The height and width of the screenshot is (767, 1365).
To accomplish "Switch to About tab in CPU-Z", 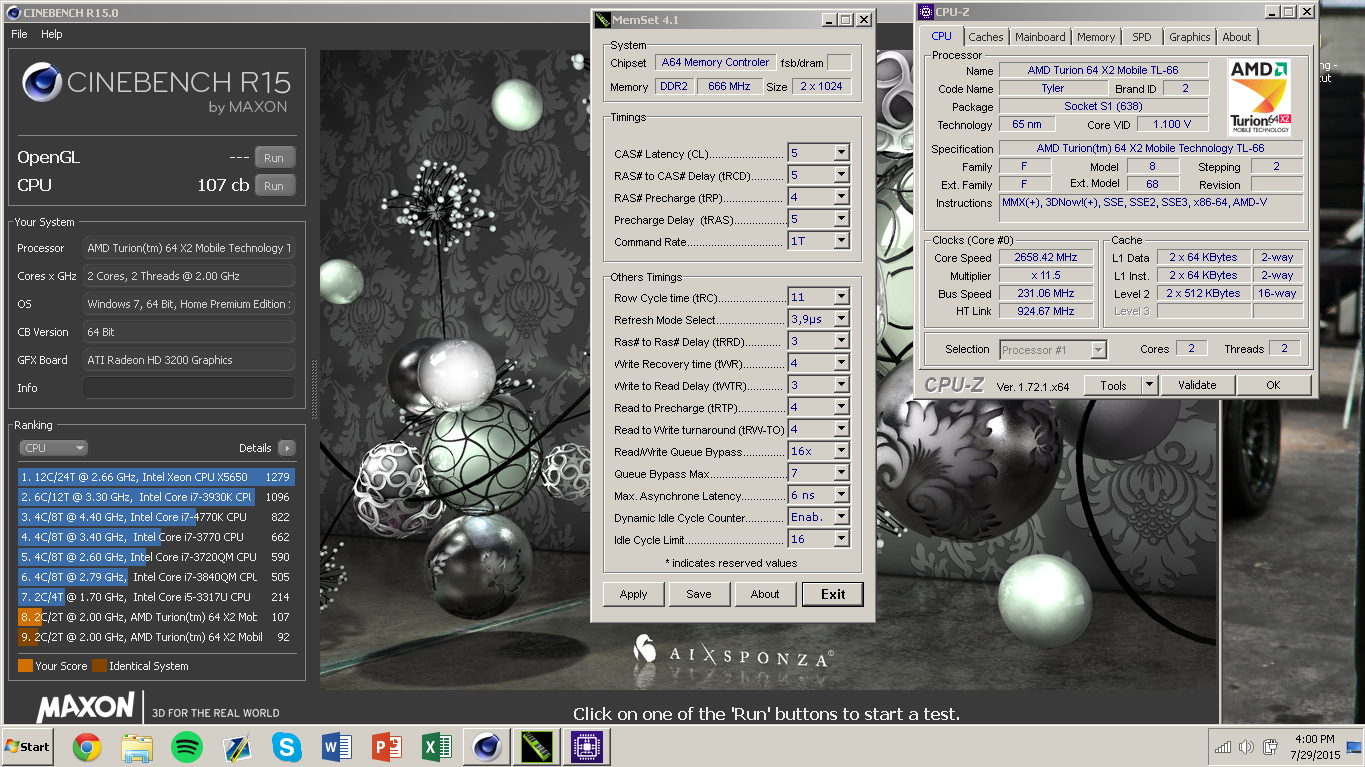I will click(x=1237, y=37).
